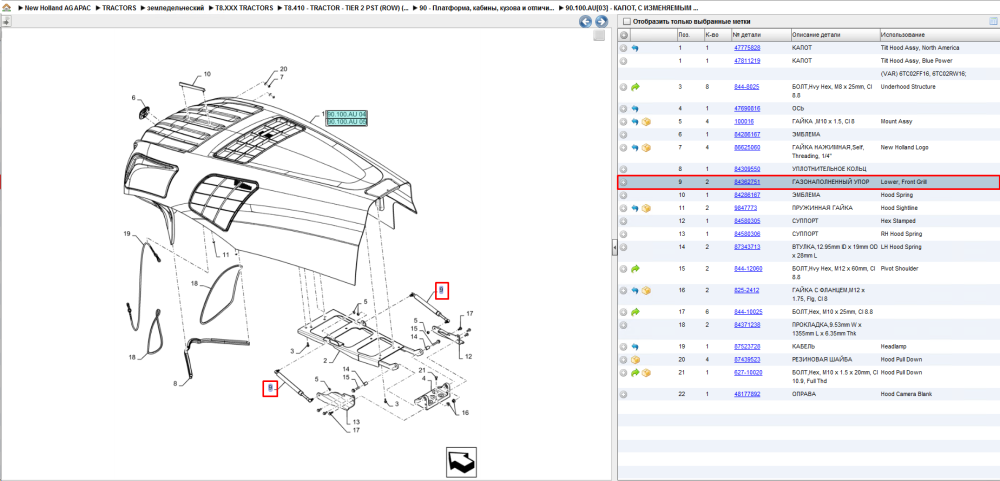Open part number link 47775828
Image resolution: width=1000 pixels, height=481 pixels.
click(747, 48)
